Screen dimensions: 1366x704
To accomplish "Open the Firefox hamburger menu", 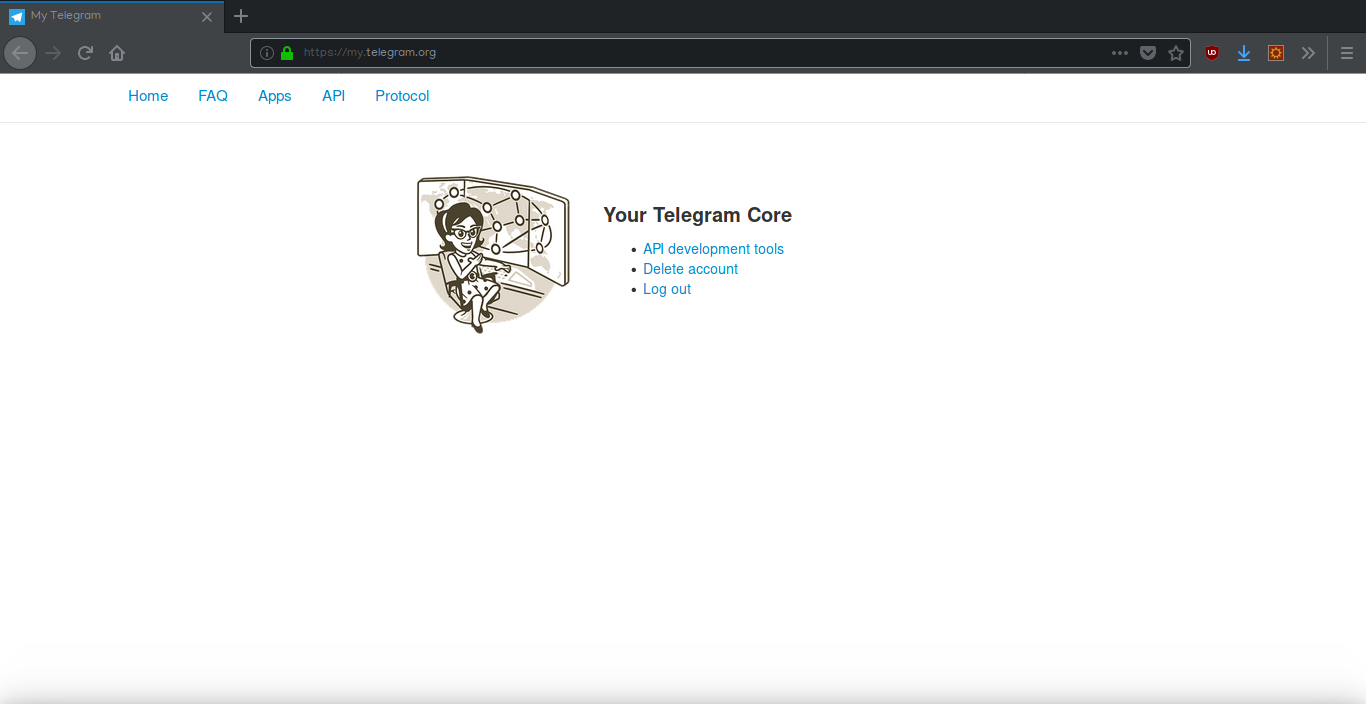I will (1347, 53).
